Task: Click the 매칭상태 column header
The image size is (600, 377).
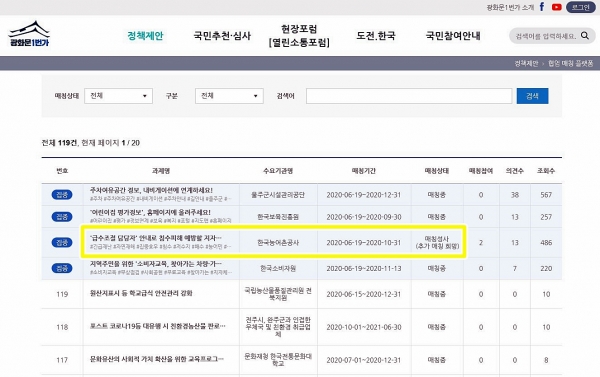Action: [x=437, y=171]
